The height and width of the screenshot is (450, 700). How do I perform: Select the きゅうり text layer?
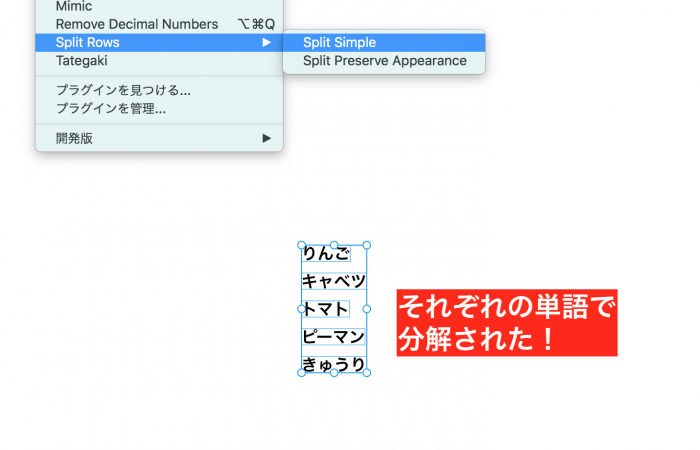pyautogui.click(x=333, y=364)
